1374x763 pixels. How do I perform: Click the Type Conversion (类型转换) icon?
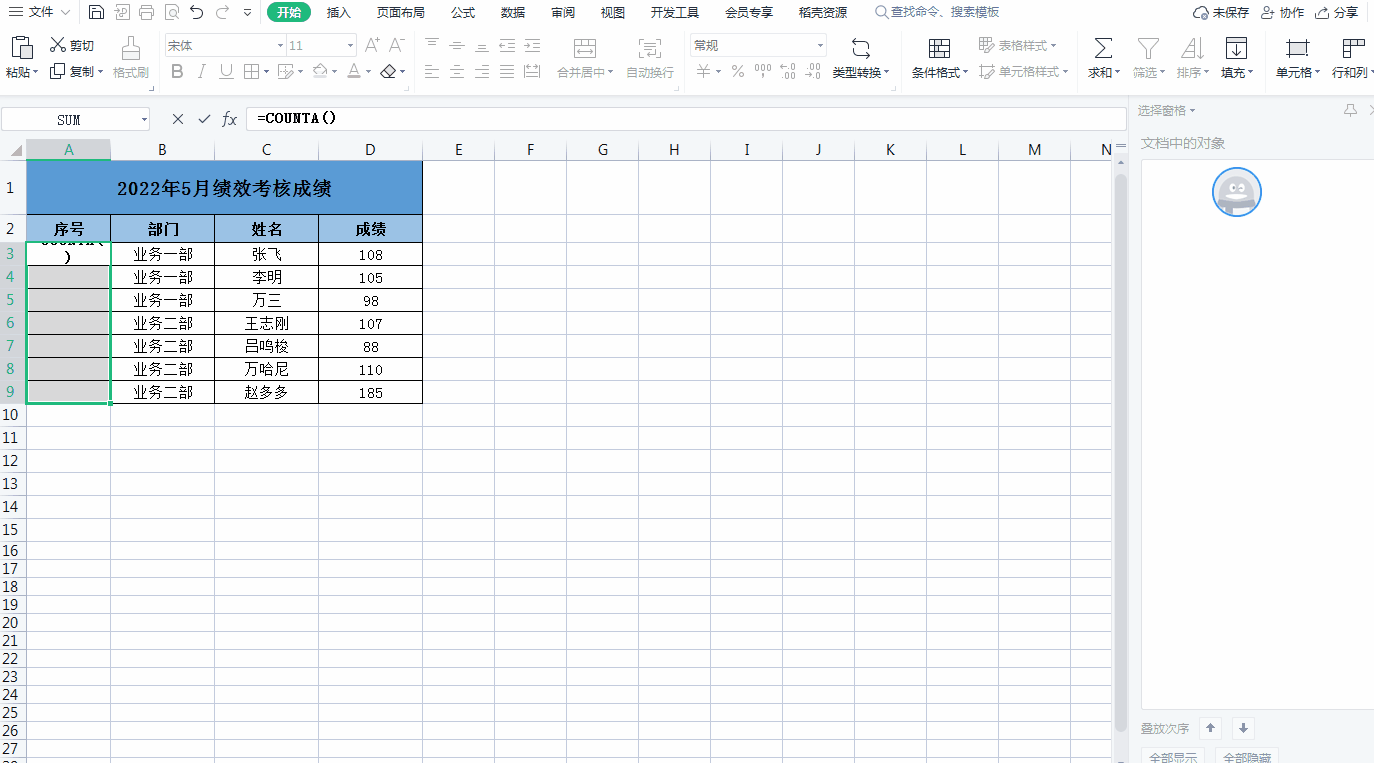pos(860,48)
